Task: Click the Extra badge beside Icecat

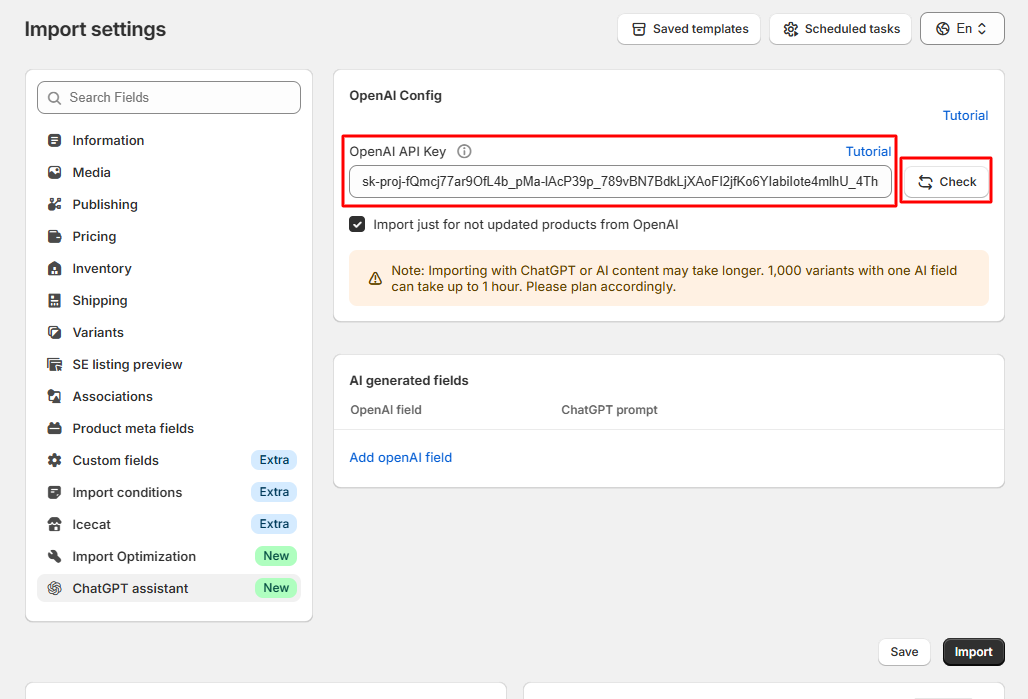Action: pyautogui.click(x=274, y=524)
